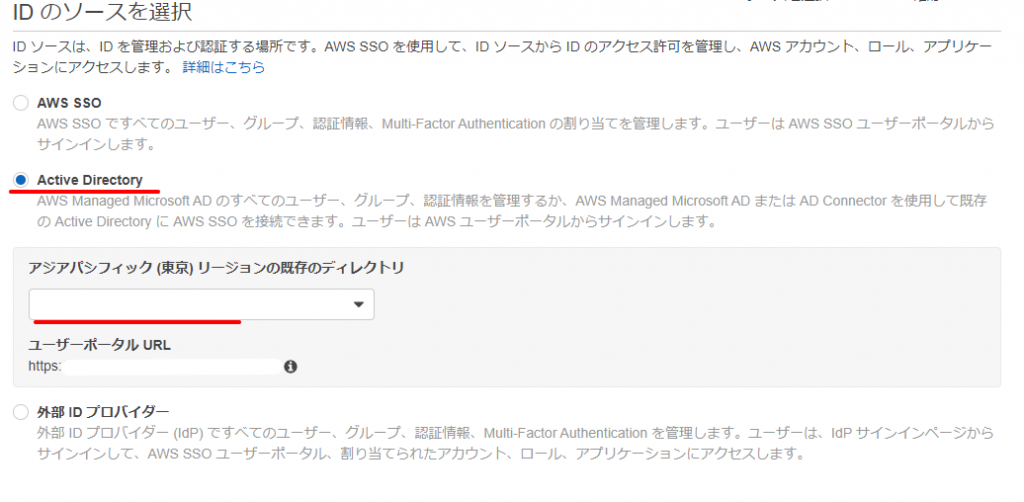Viewport: 1024px width, 502px height.
Task: Click the info icon beside user portal URL
Action: (291, 367)
